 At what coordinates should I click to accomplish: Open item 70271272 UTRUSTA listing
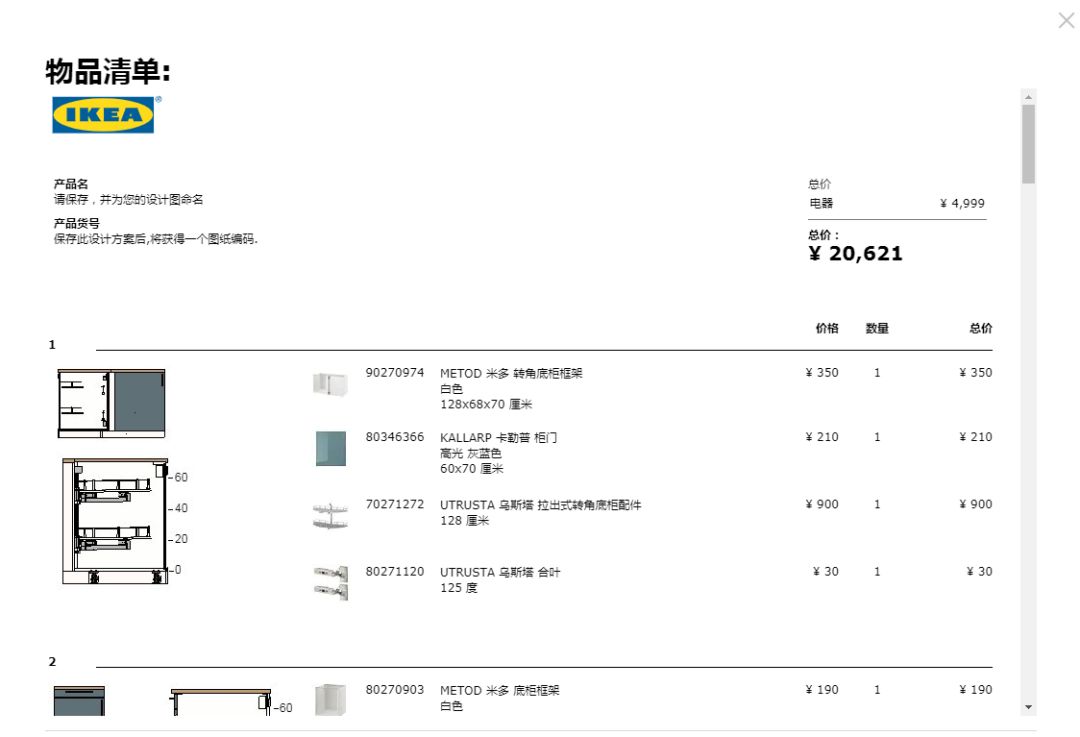397,504
